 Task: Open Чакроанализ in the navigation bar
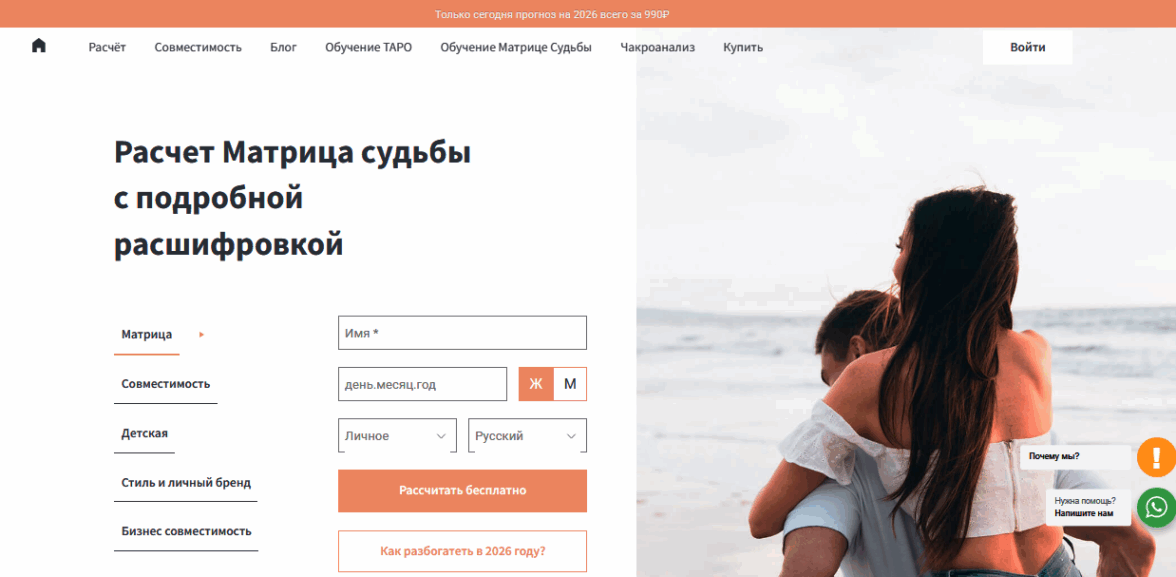click(658, 47)
